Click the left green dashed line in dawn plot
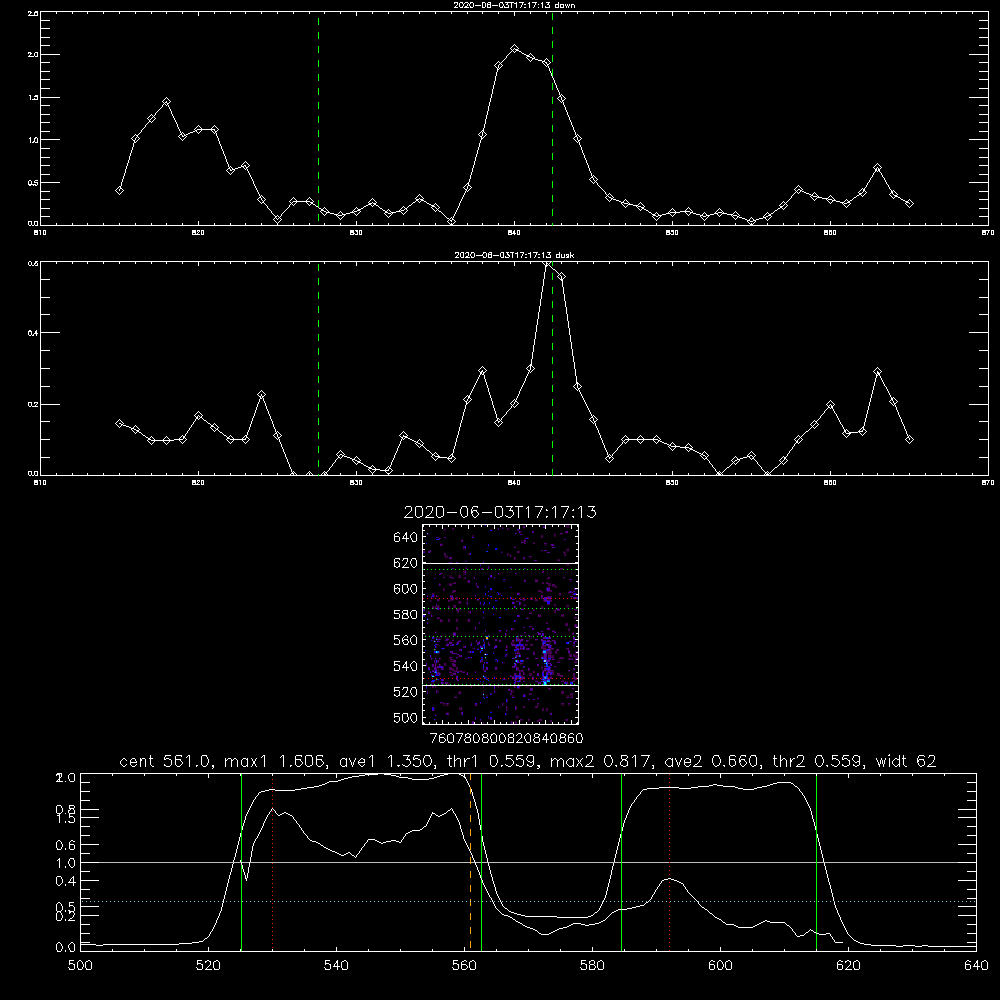1000x1000 pixels. point(318,118)
